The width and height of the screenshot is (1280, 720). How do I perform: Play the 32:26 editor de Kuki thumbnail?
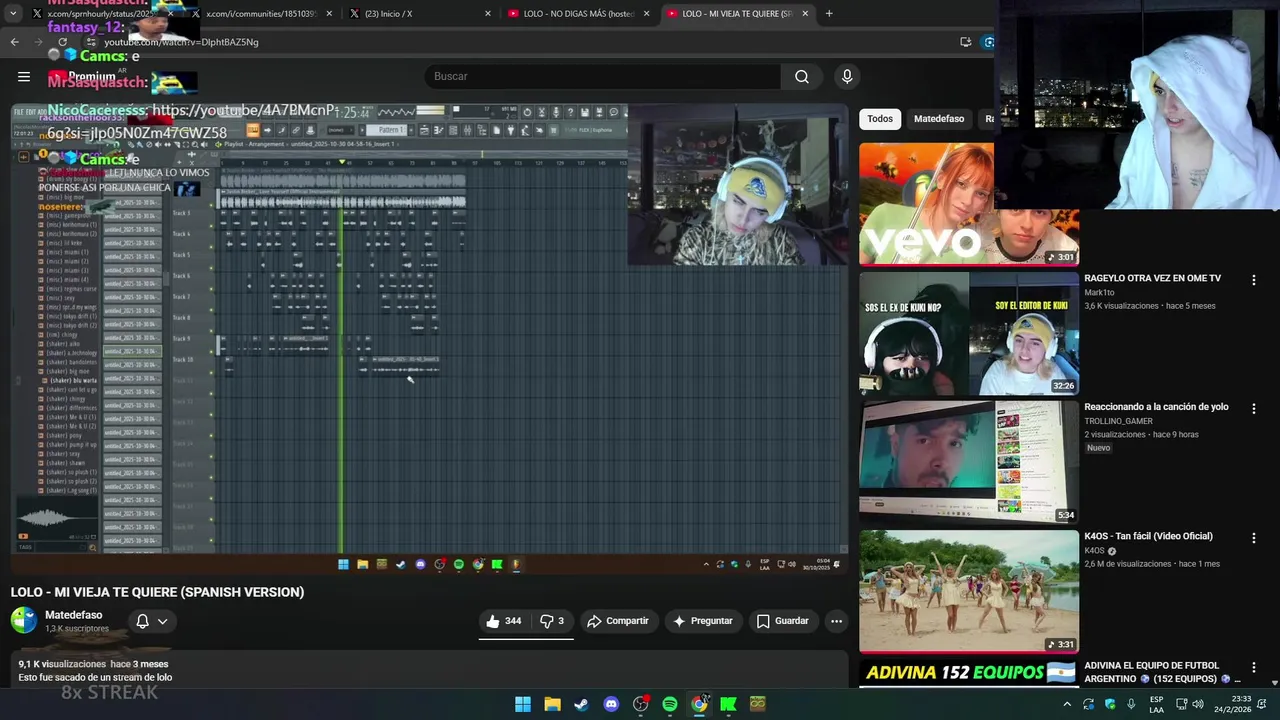click(x=968, y=334)
